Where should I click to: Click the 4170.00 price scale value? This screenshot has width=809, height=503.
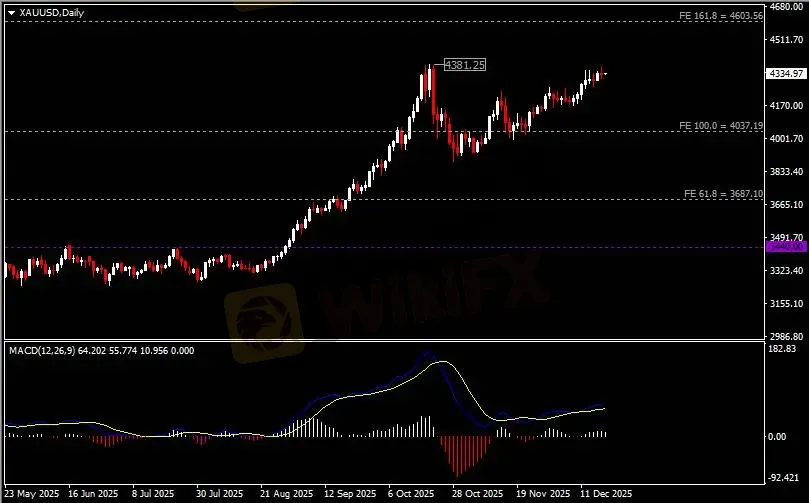786,106
